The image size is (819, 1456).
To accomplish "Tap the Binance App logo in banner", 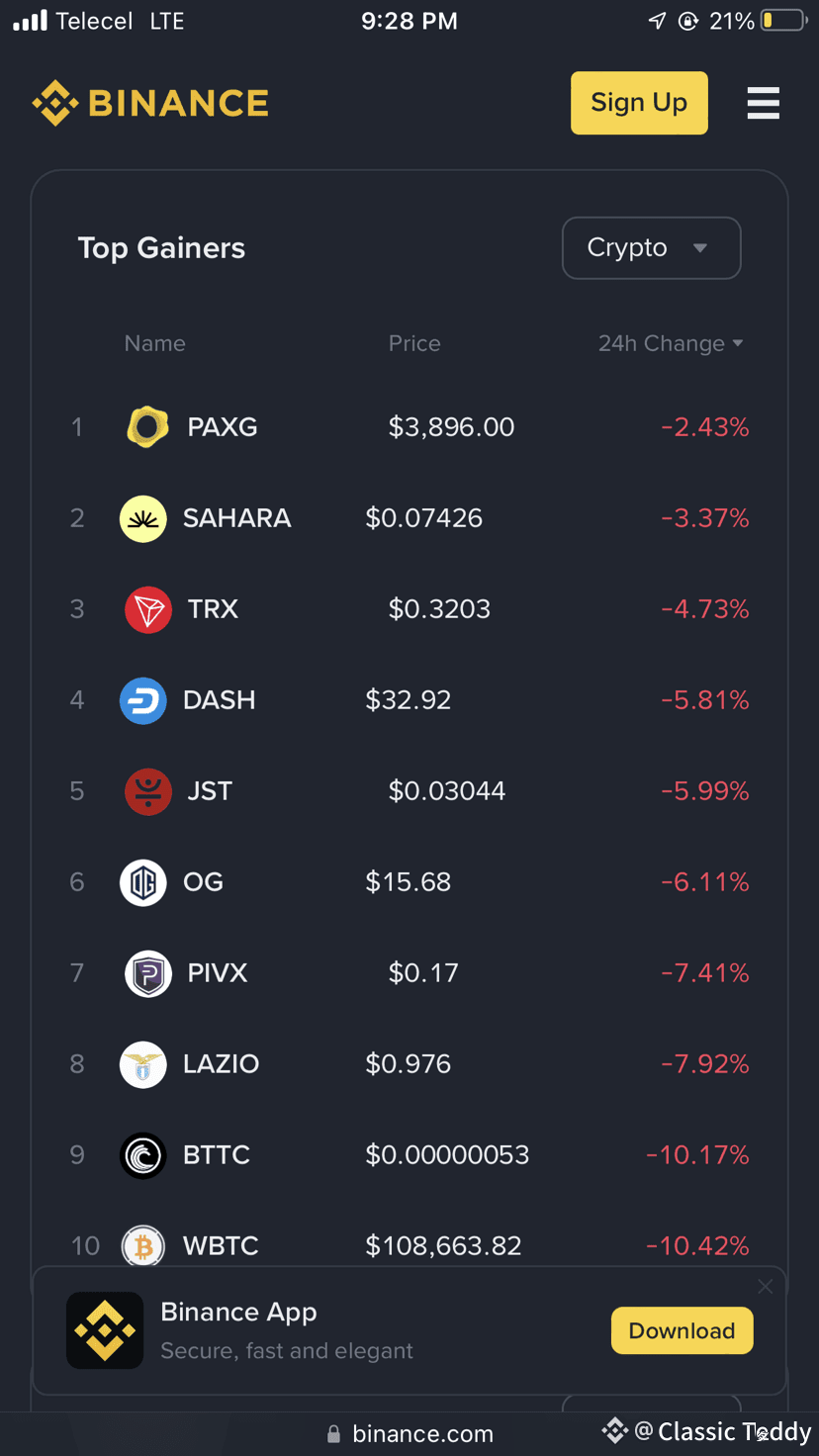I will coord(105,1330).
